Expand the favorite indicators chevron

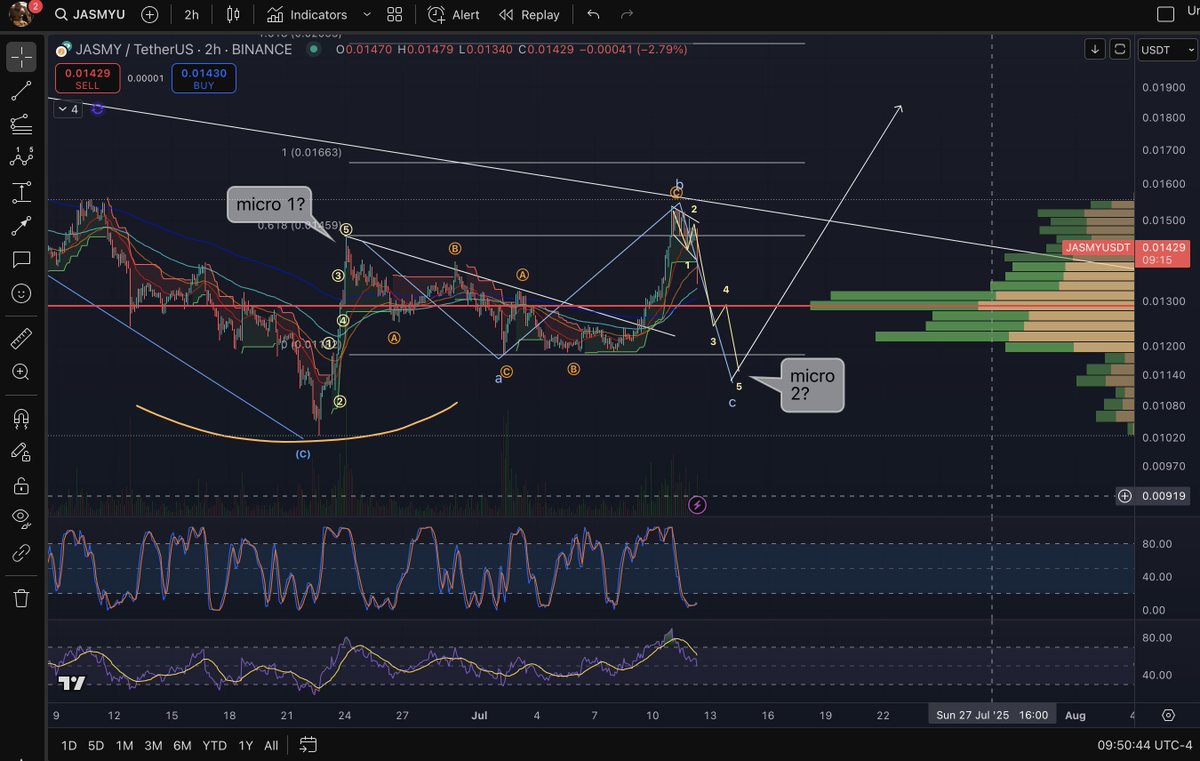tap(366, 15)
